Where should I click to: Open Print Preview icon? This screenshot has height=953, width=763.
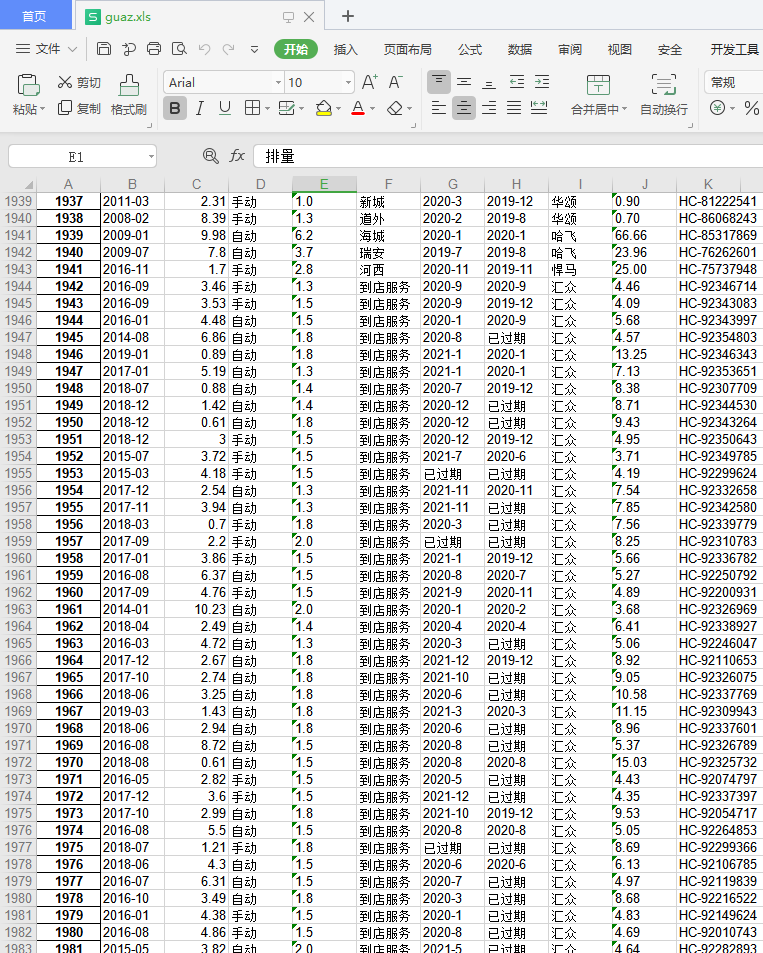pos(179,49)
